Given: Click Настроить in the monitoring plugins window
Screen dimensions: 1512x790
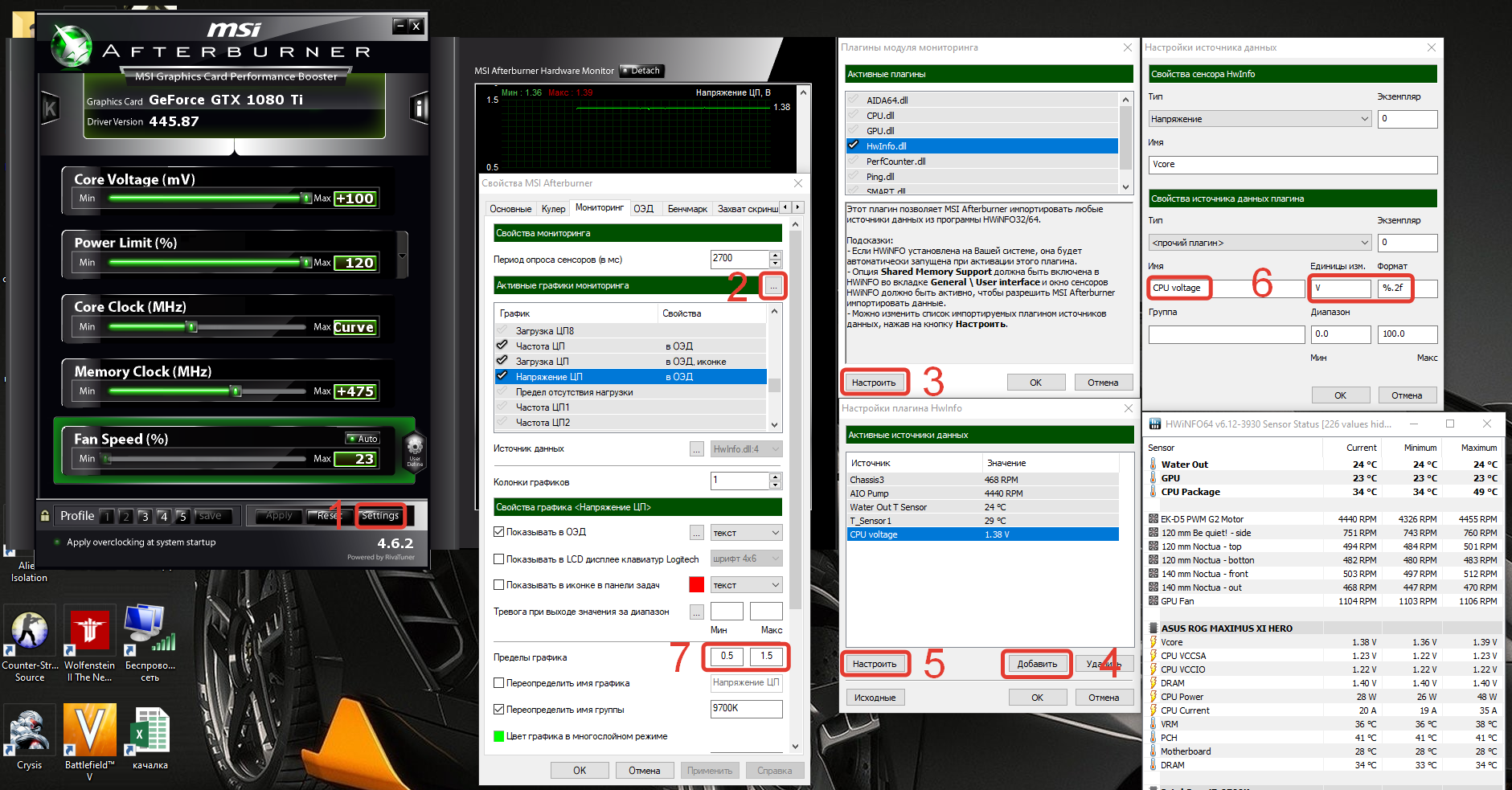Looking at the screenshot, I should (874, 383).
